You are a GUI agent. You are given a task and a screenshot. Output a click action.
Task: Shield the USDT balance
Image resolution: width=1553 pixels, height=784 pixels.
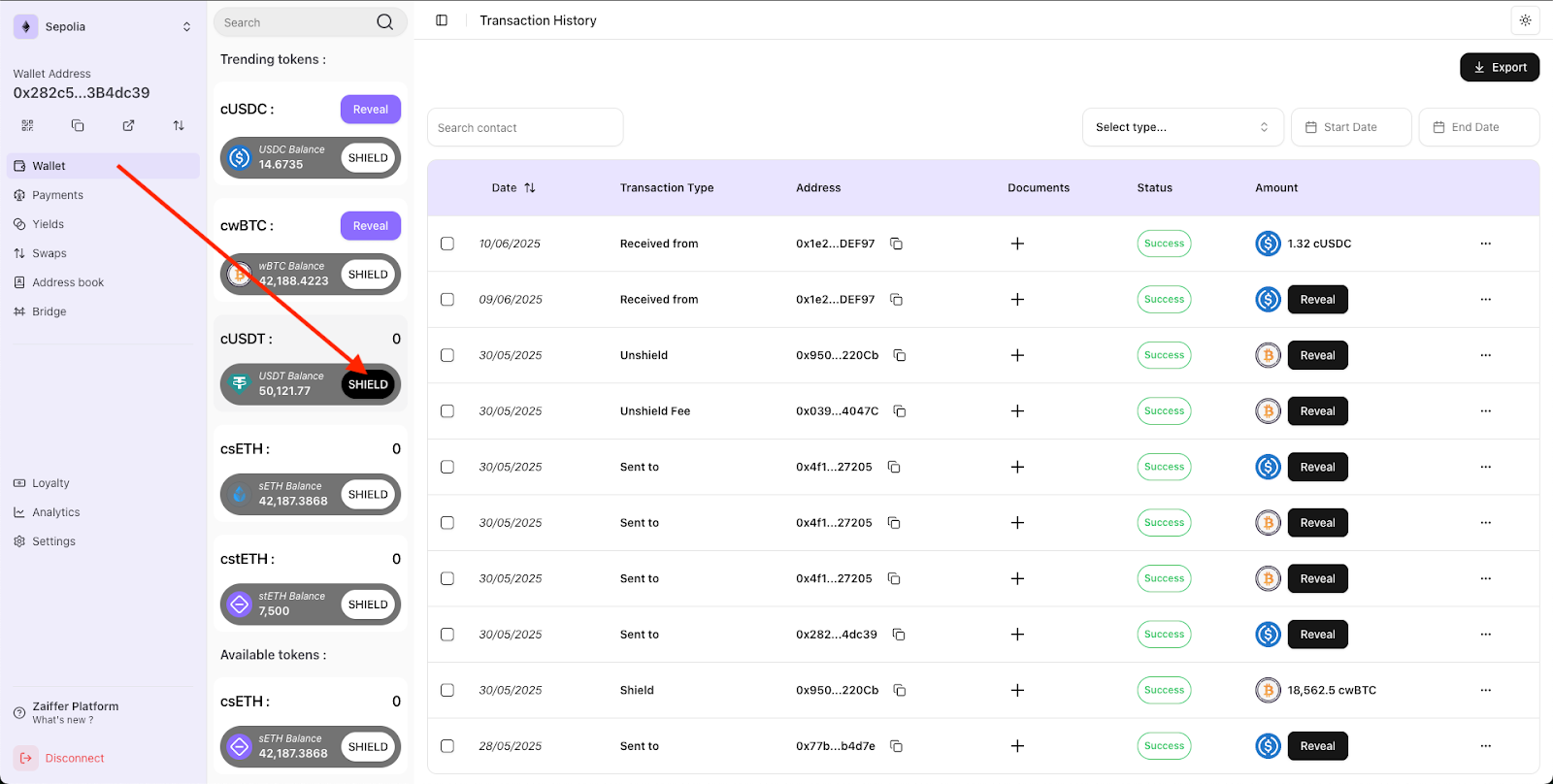tap(368, 384)
